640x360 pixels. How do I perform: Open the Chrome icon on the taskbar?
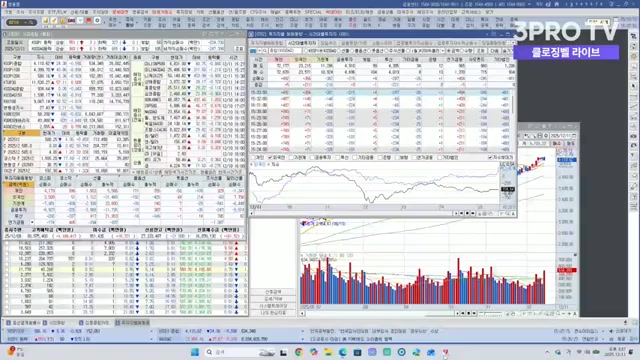(x=299, y=352)
